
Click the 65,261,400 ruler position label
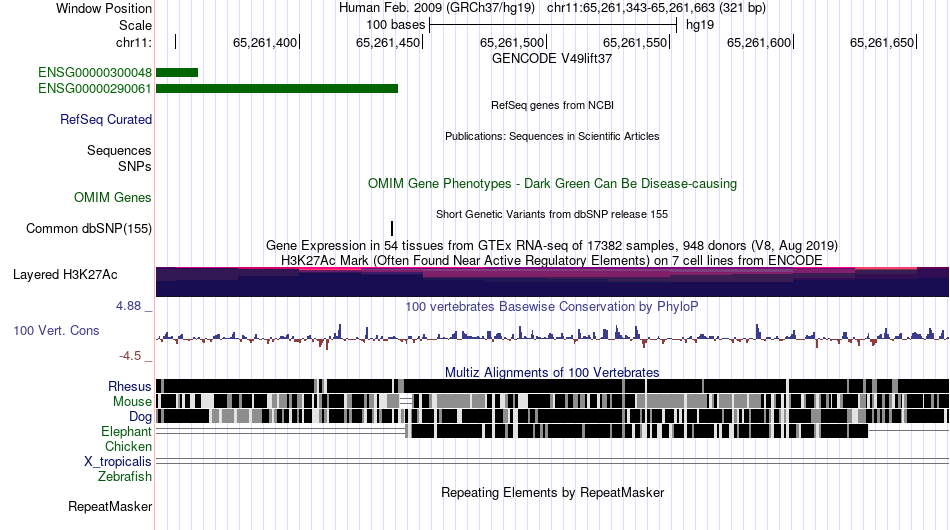pyautogui.click(x=265, y=43)
